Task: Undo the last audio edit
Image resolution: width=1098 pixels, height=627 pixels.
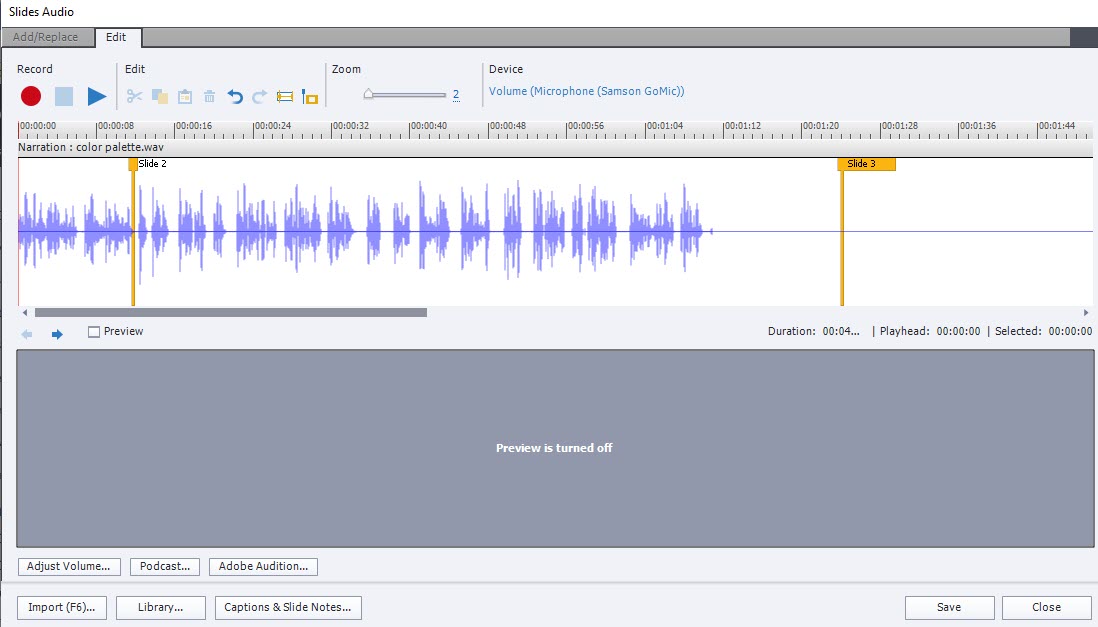Action: click(235, 97)
